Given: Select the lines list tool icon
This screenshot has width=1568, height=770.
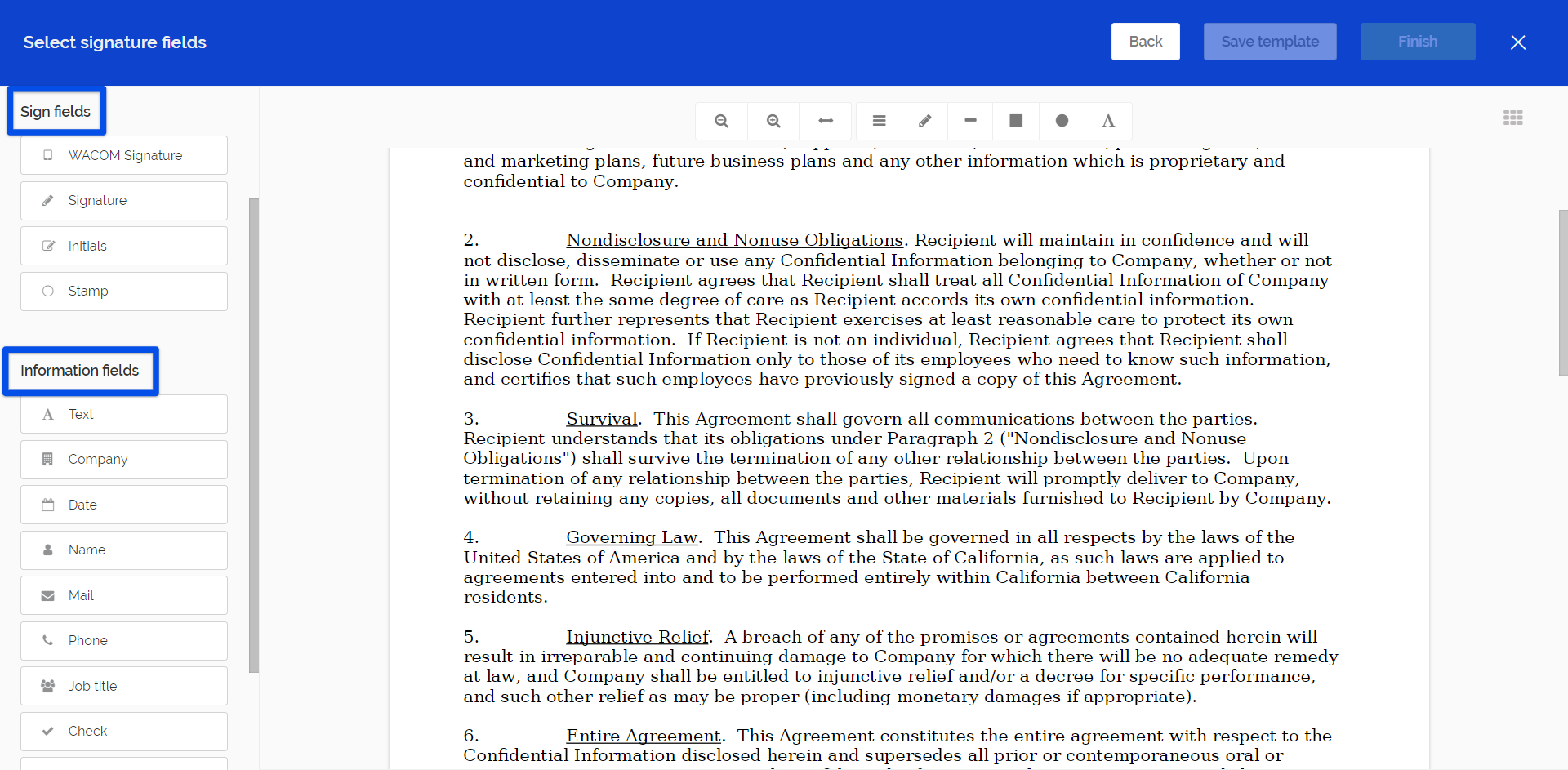Looking at the screenshot, I should pos(879,121).
